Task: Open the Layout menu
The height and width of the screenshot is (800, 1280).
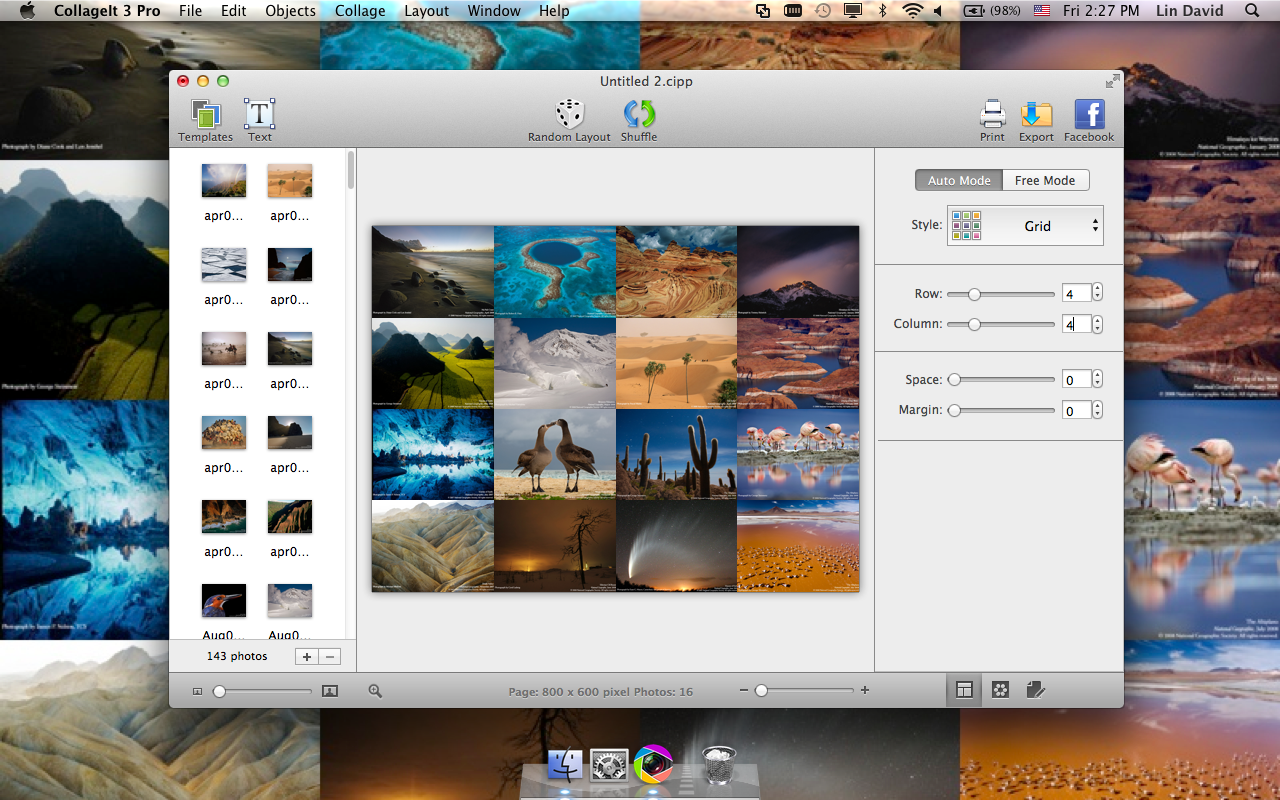Action: (427, 11)
